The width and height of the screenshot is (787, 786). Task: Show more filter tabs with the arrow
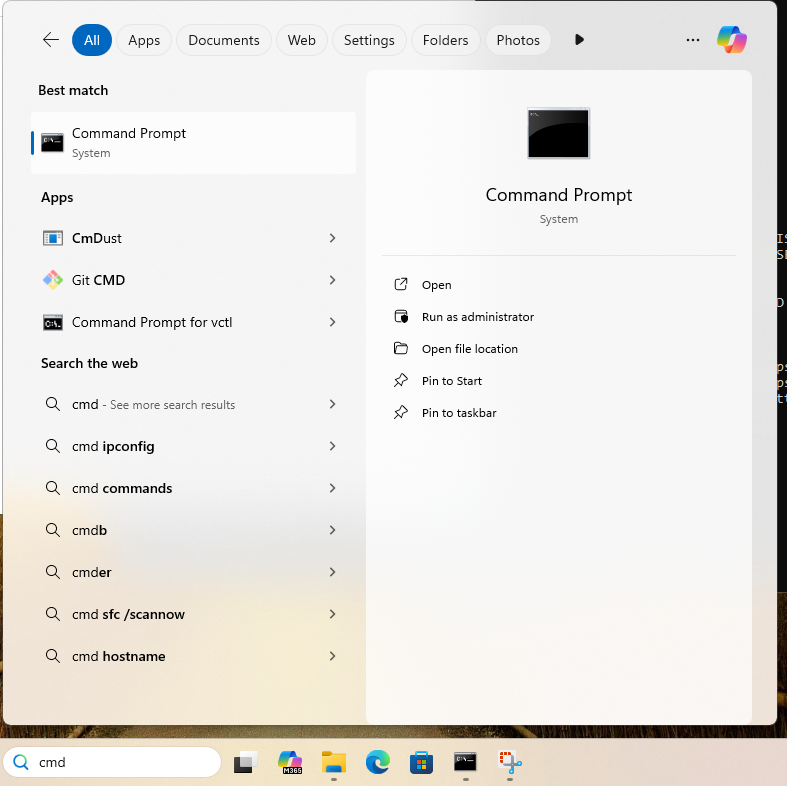tap(579, 40)
